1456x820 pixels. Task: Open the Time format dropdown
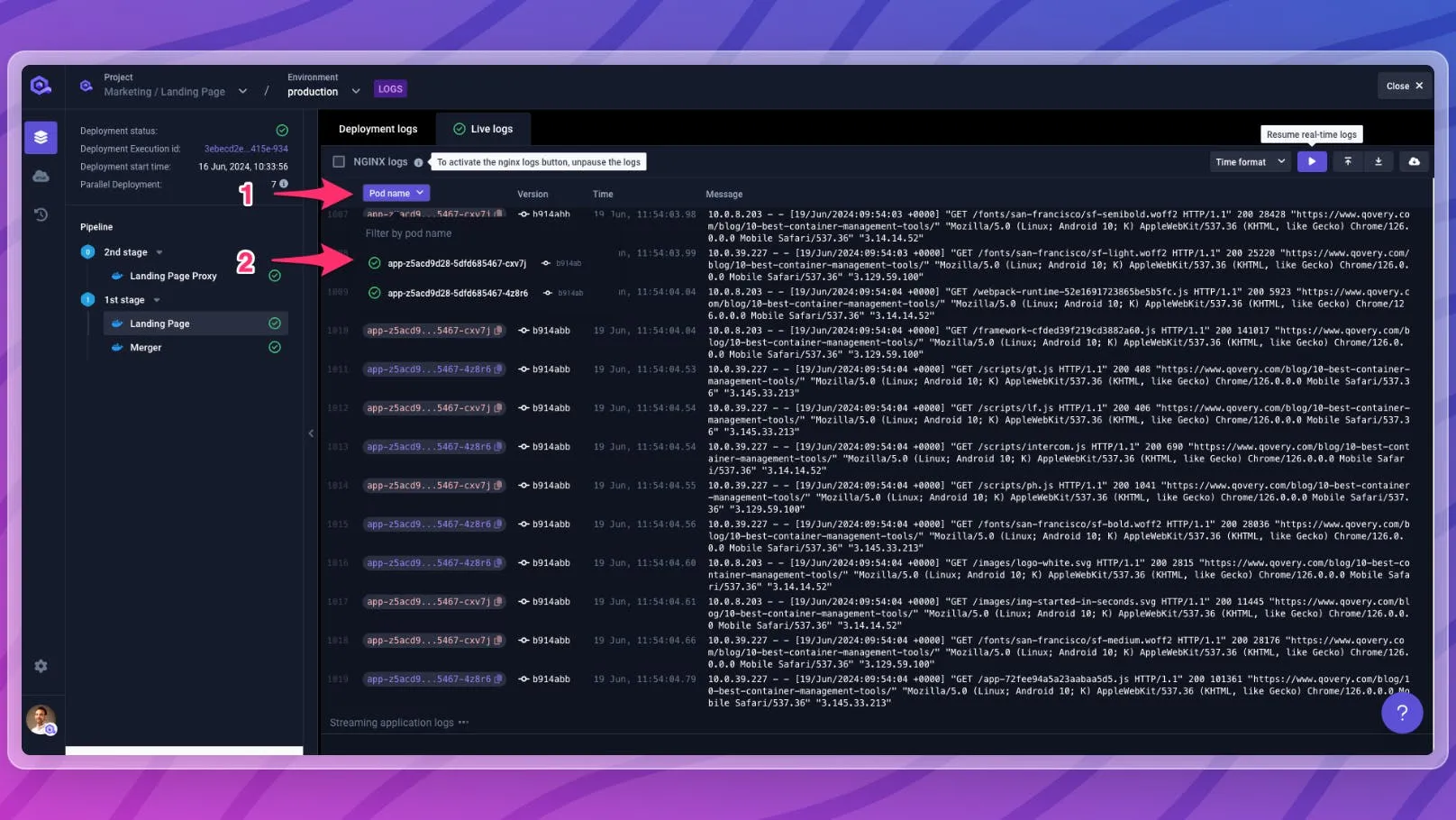tap(1249, 161)
